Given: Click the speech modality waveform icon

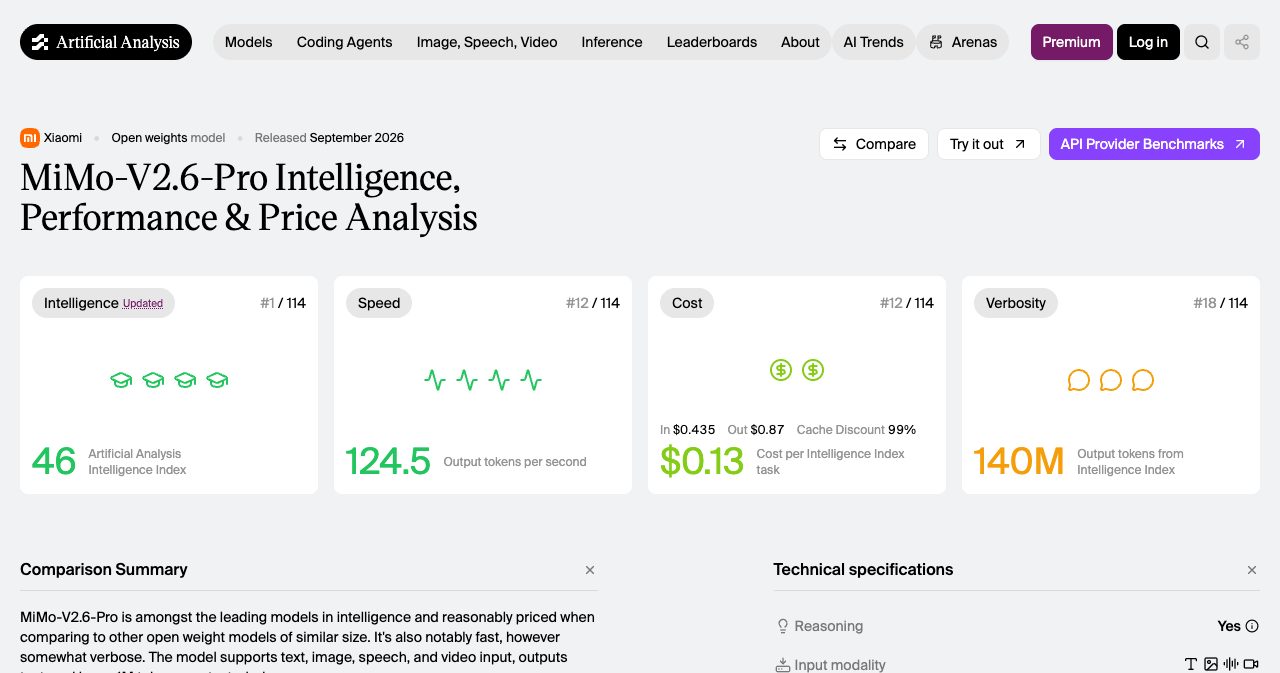Looking at the screenshot, I should (1231, 664).
